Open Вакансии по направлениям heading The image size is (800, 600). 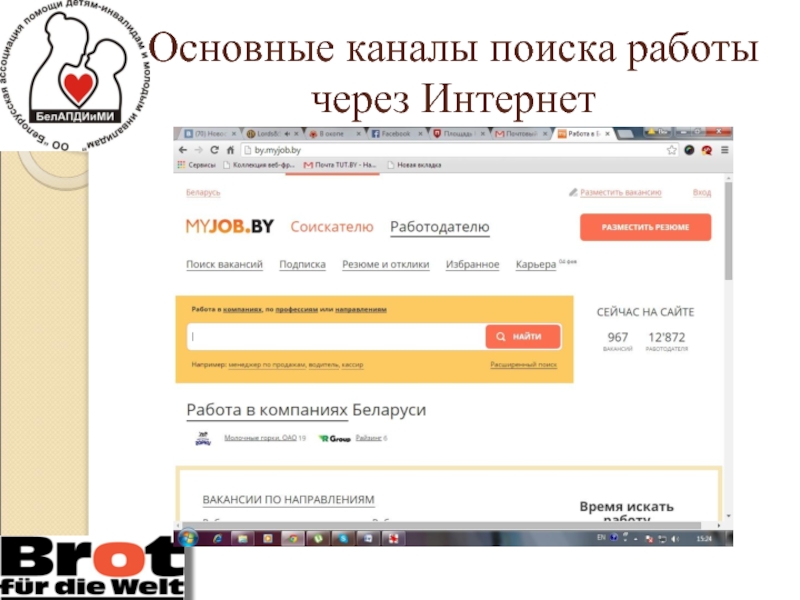tap(288, 499)
